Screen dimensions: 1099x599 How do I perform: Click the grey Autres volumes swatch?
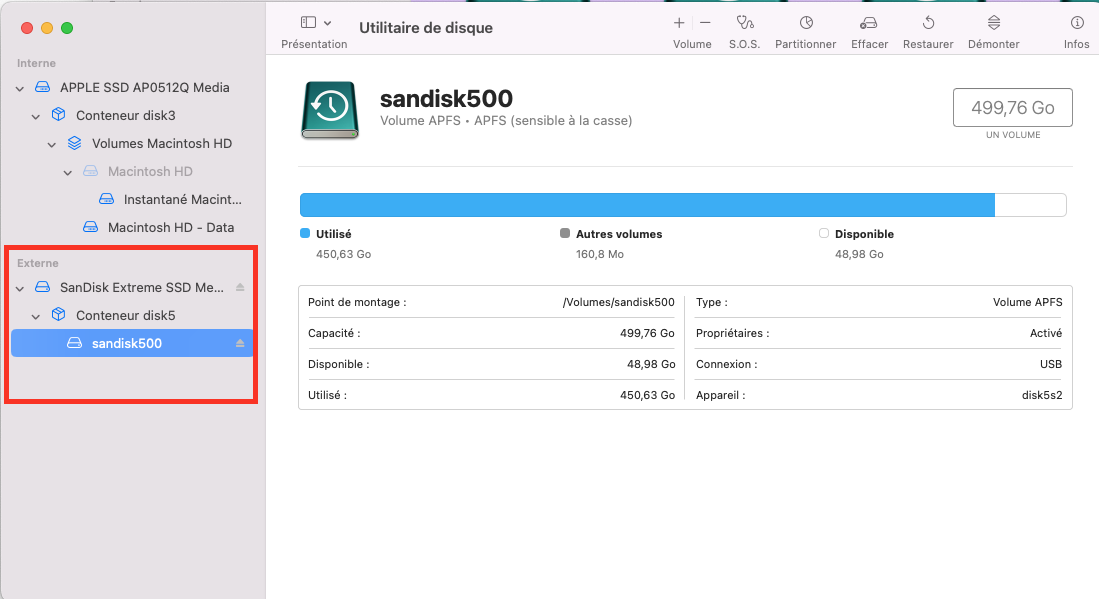coord(565,233)
